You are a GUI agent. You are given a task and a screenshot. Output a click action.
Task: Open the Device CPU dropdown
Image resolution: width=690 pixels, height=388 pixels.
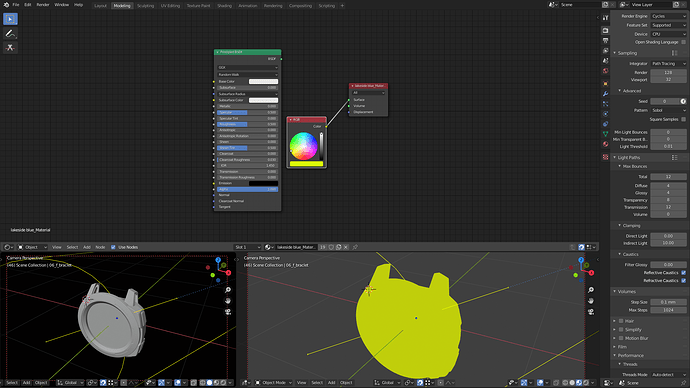click(x=668, y=34)
